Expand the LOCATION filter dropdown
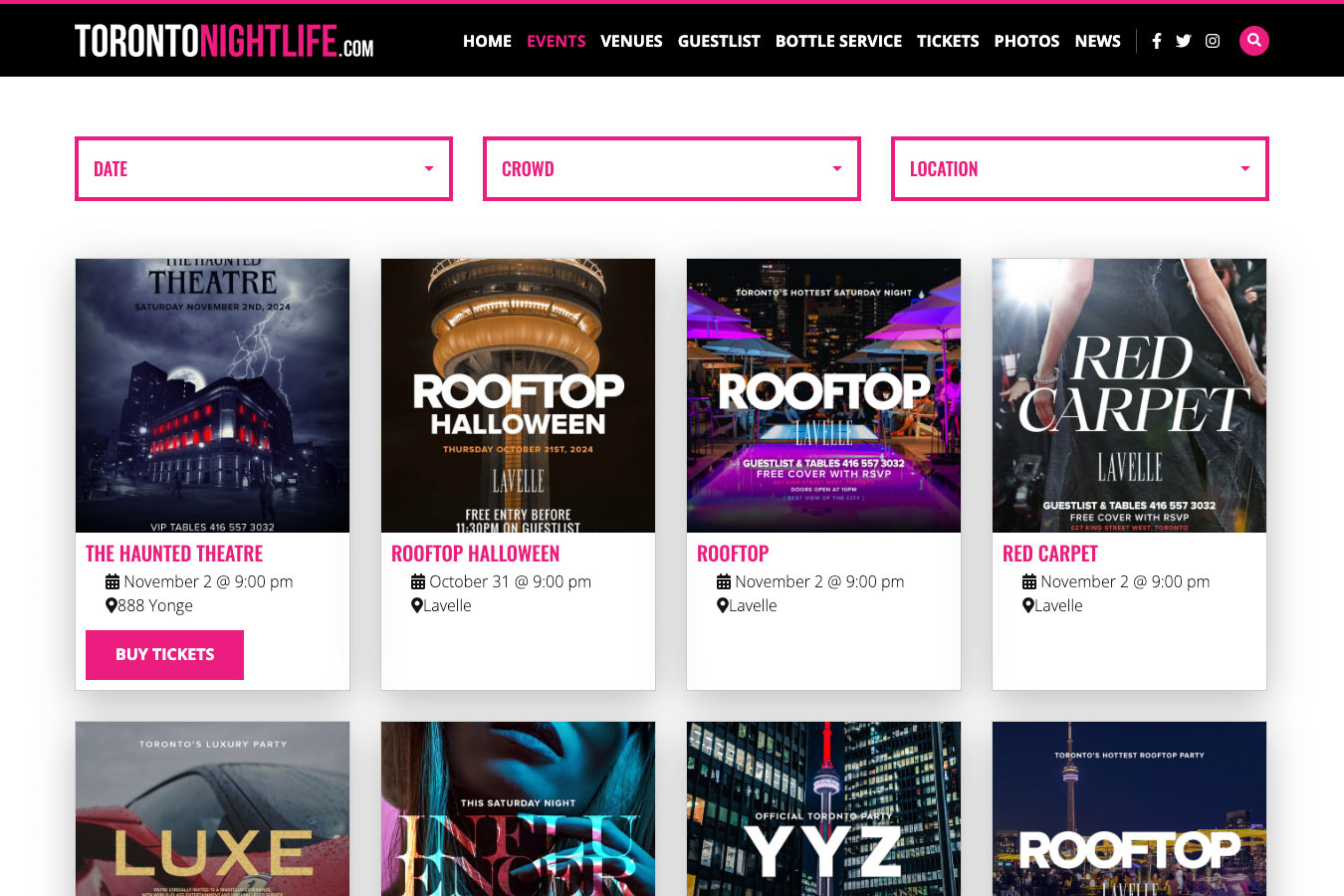Screen dimensions: 1344x896 coord(1080,169)
